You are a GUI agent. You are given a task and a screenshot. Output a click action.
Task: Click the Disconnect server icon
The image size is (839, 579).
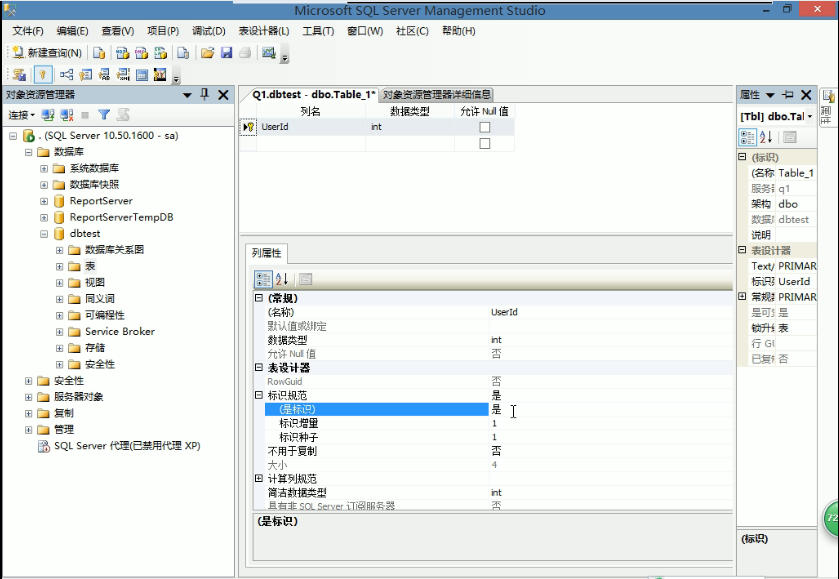pyautogui.click(x=67, y=115)
